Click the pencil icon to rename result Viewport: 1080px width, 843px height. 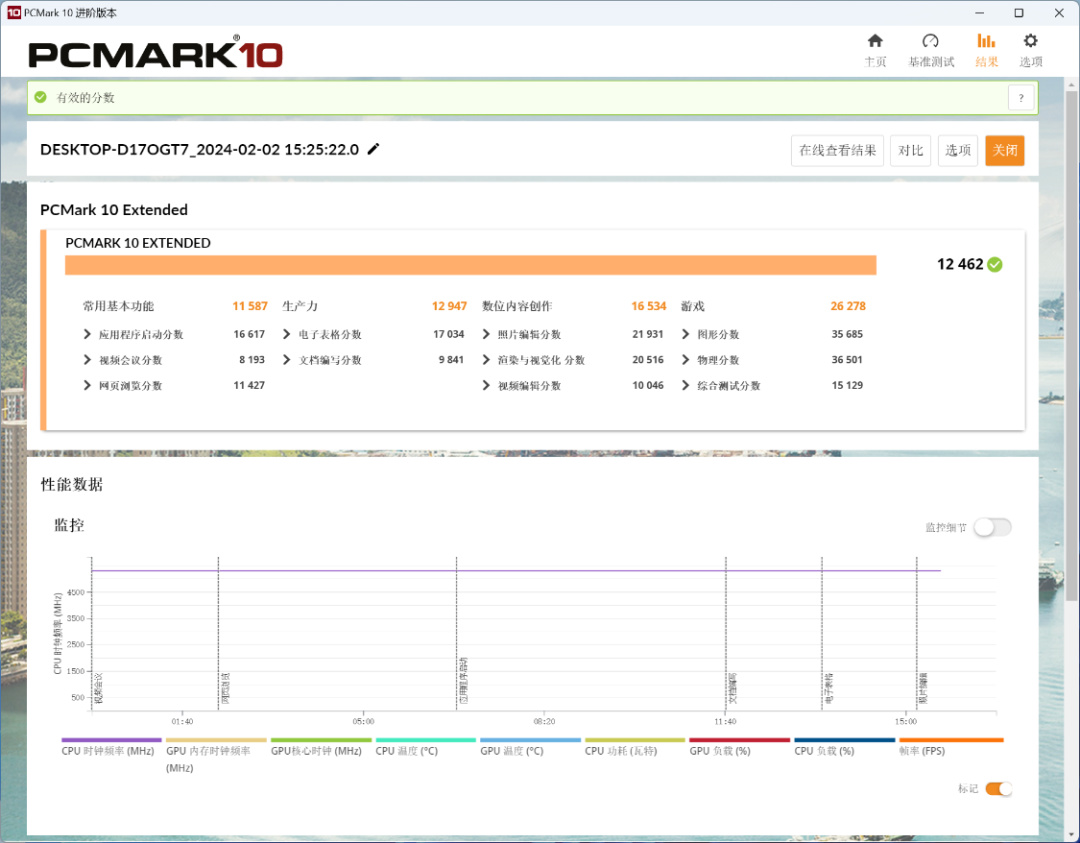coord(373,149)
